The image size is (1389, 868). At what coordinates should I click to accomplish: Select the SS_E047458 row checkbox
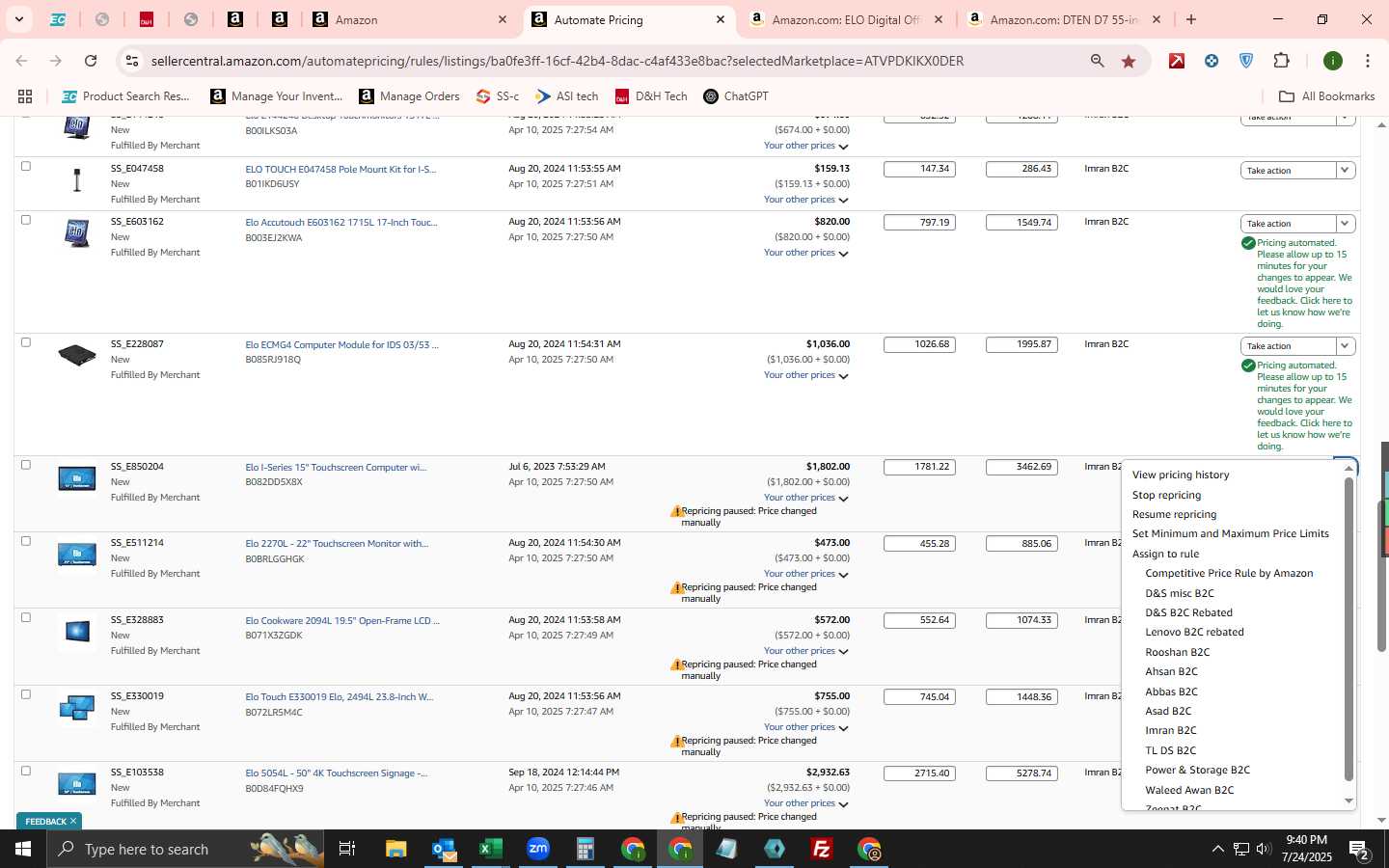(26, 166)
